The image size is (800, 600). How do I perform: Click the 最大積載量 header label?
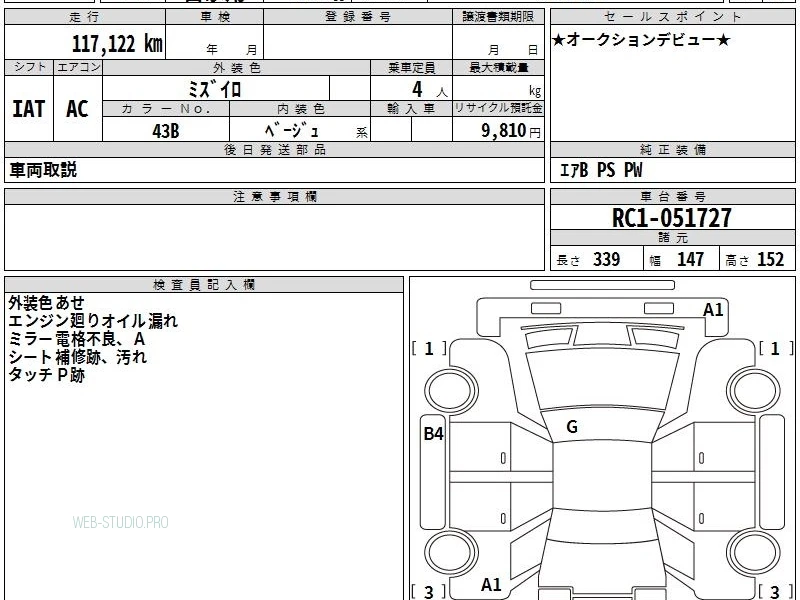tap(498, 68)
